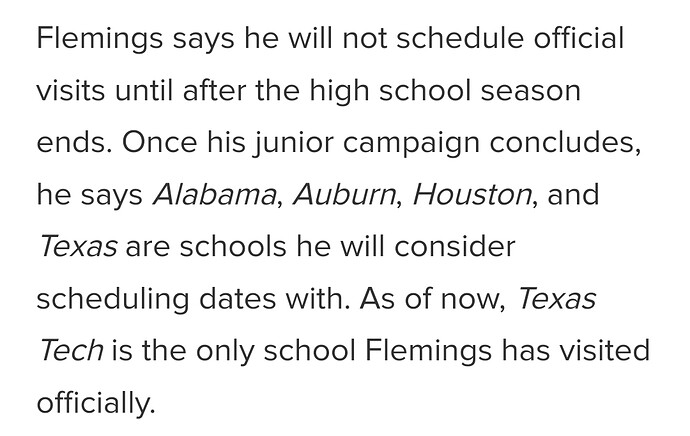Click the word 'scheduling' in sixth line
Viewport: 690px width, 436px height.
[113, 300]
